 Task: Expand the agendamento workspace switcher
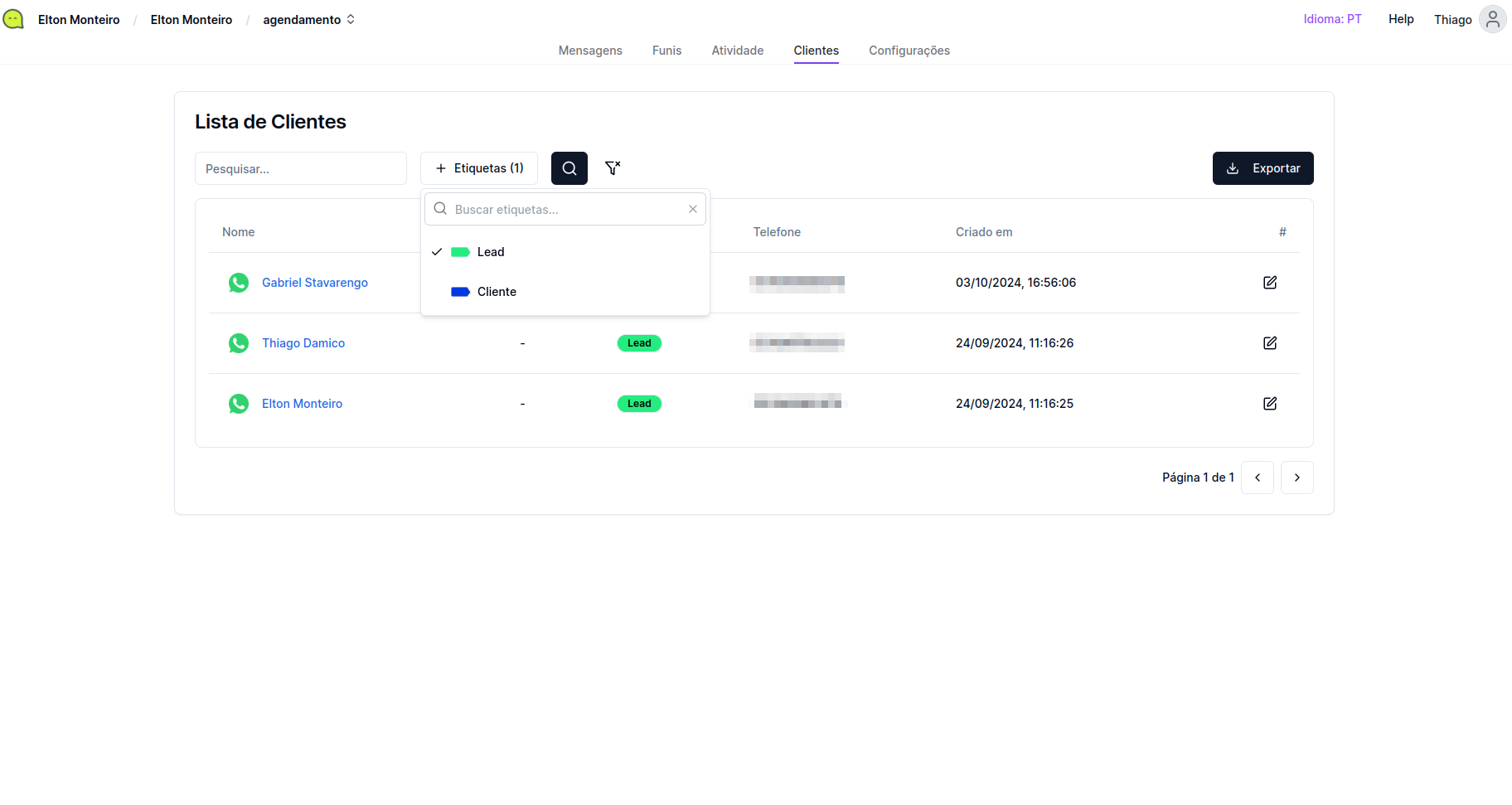(x=308, y=20)
